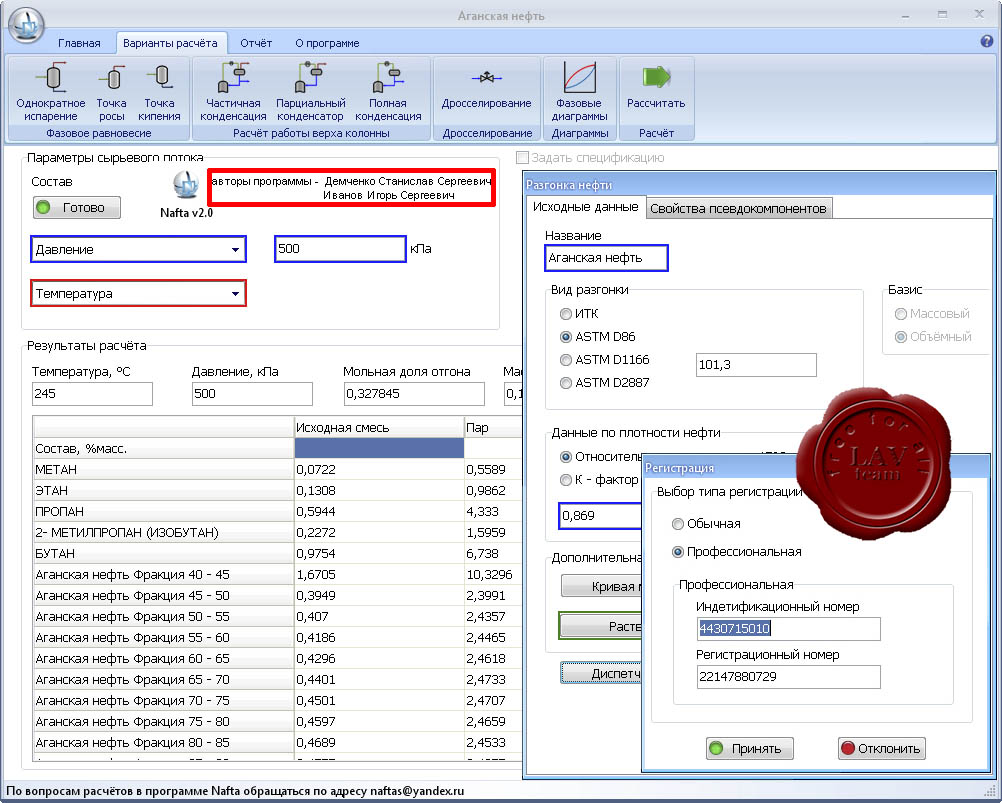The width and height of the screenshot is (1002, 803).
Task: Click the Пар column header
Action: click(x=493, y=427)
